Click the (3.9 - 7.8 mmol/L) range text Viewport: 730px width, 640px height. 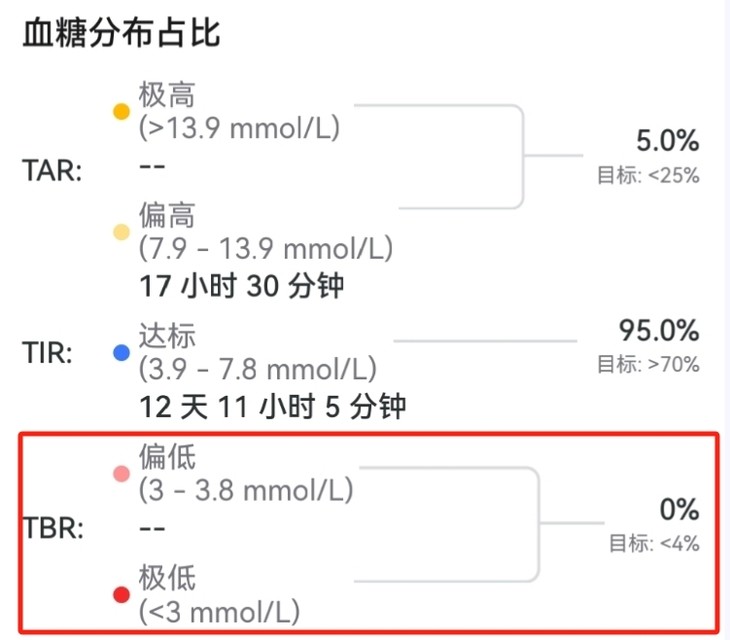[258, 369]
